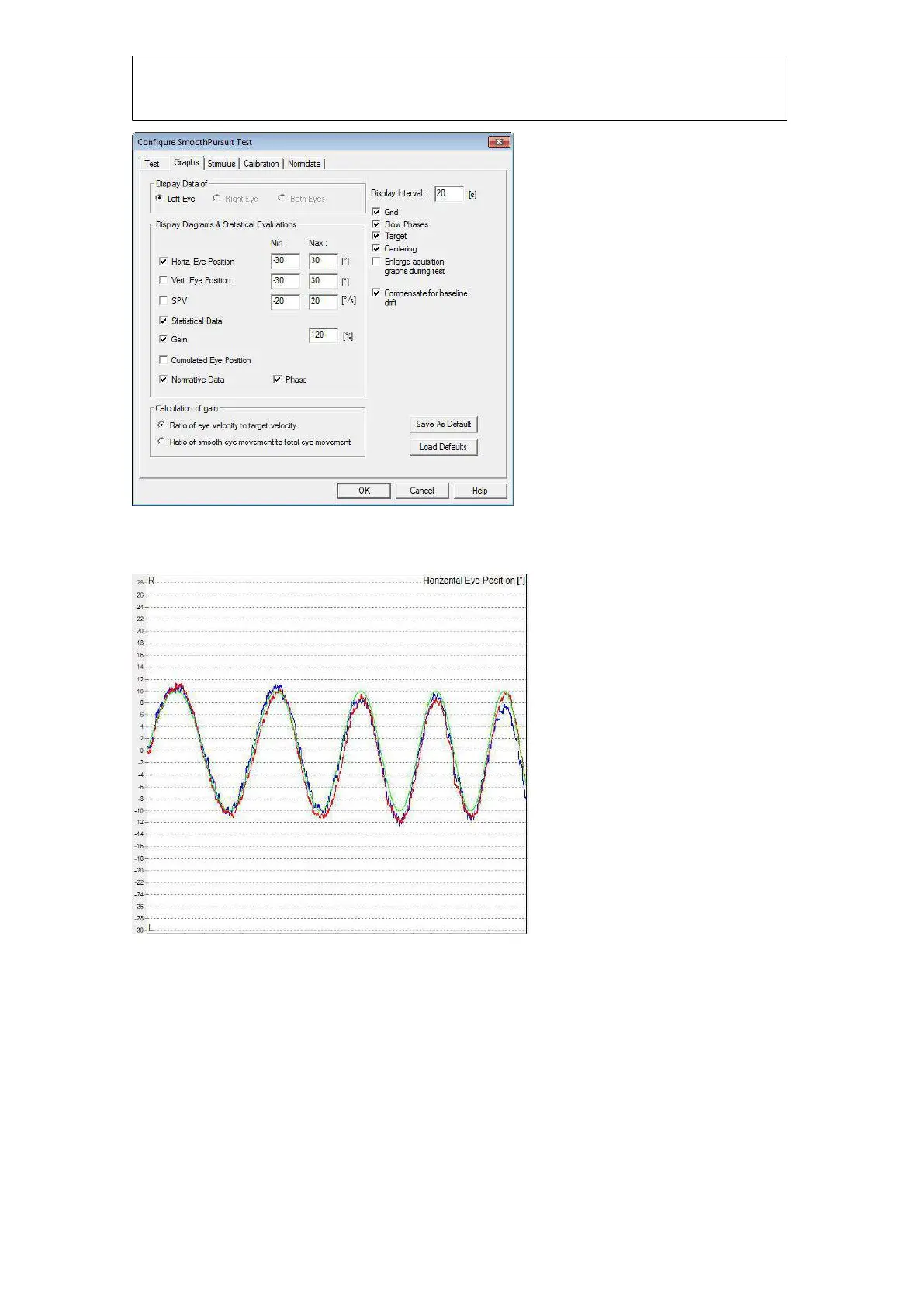Screen dimensions: 924x1307
Task: Toggle Horiz. Eye Position checkbox
Action: 163,262
